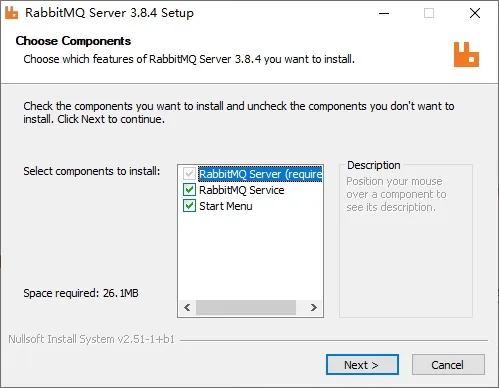Click the grayed RabbitMQ Server required checkbox
This screenshot has height=388, width=499.
coord(189,174)
